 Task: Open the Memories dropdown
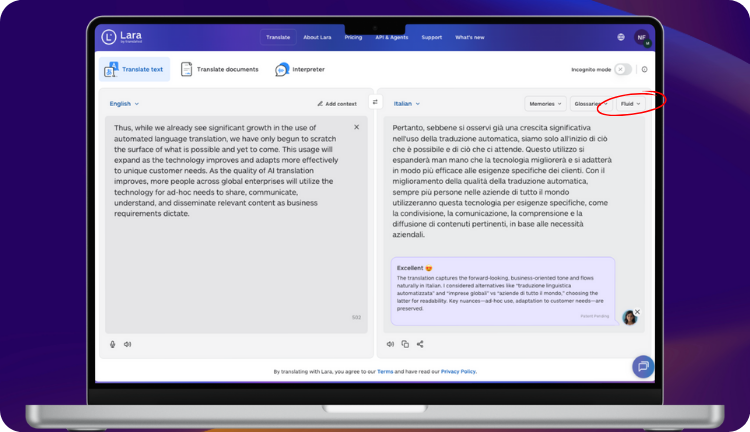[544, 103]
